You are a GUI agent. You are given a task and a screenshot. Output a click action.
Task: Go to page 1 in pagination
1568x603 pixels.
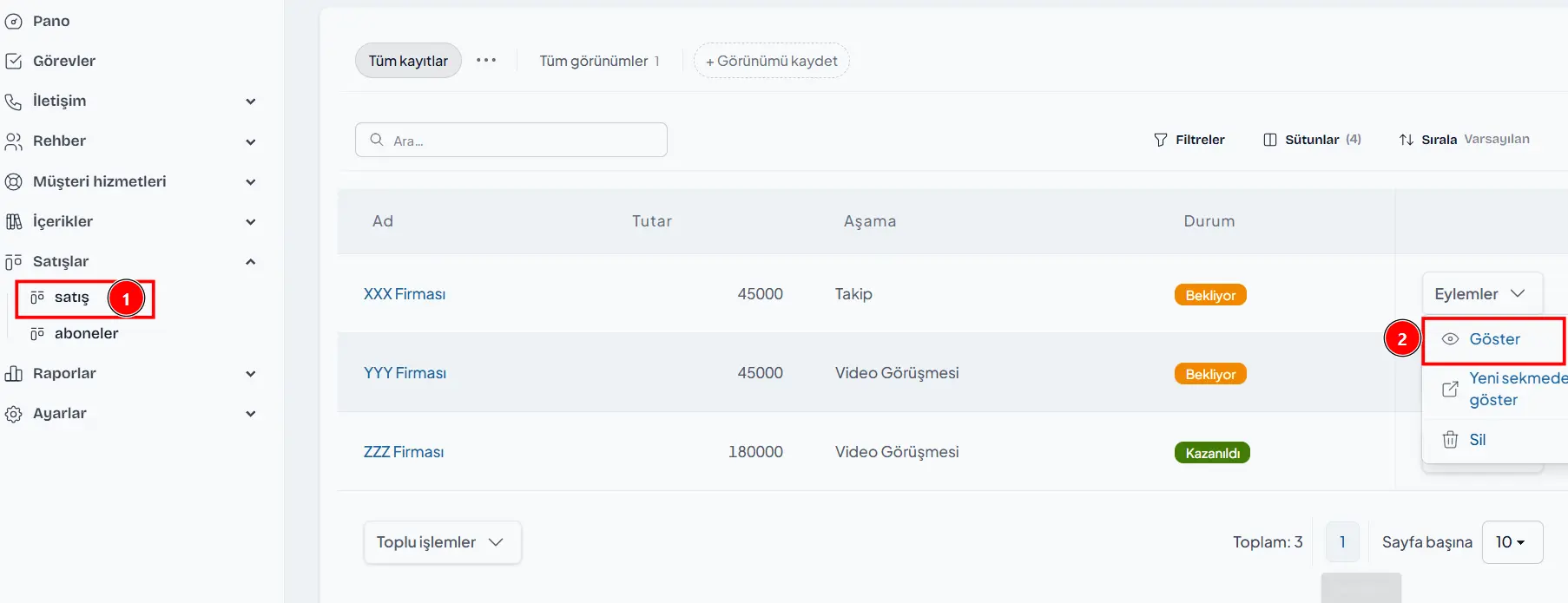[1342, 542]
